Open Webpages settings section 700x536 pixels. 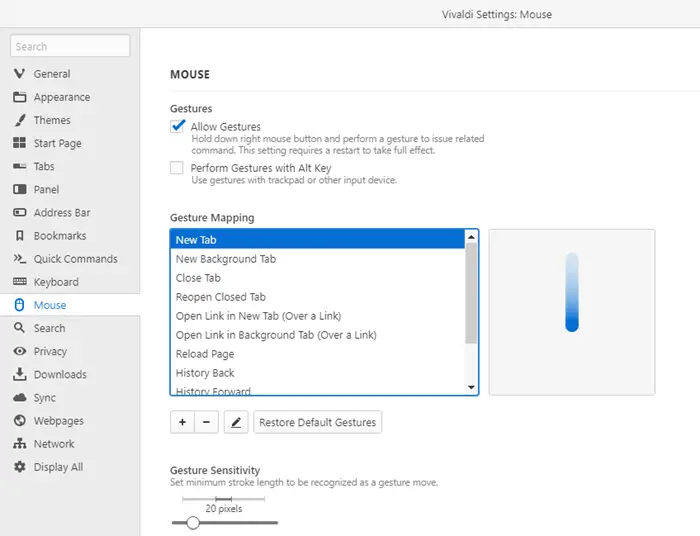58,421
